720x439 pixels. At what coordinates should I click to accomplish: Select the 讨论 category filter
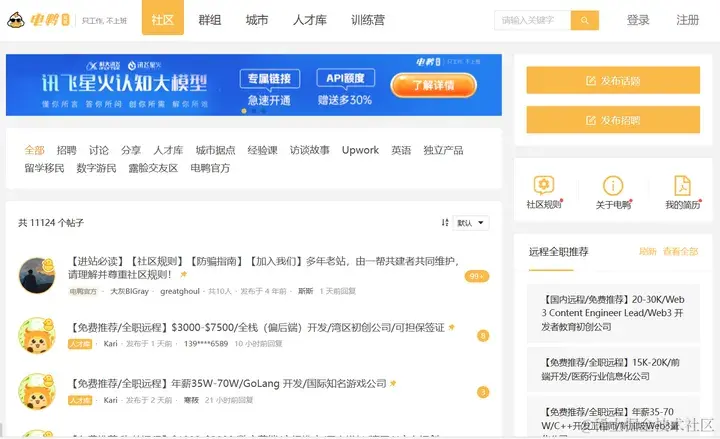pyautogui.click(x=99, y=150)
